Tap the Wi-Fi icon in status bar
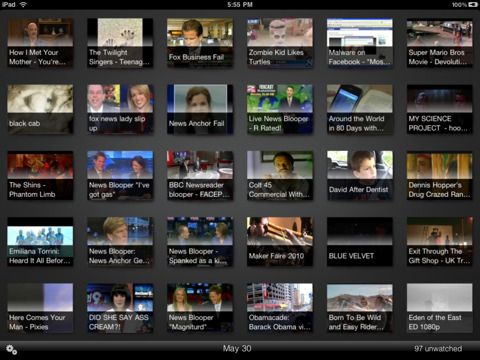This screenshot has height=360, width=480. (x=23, y=4)
